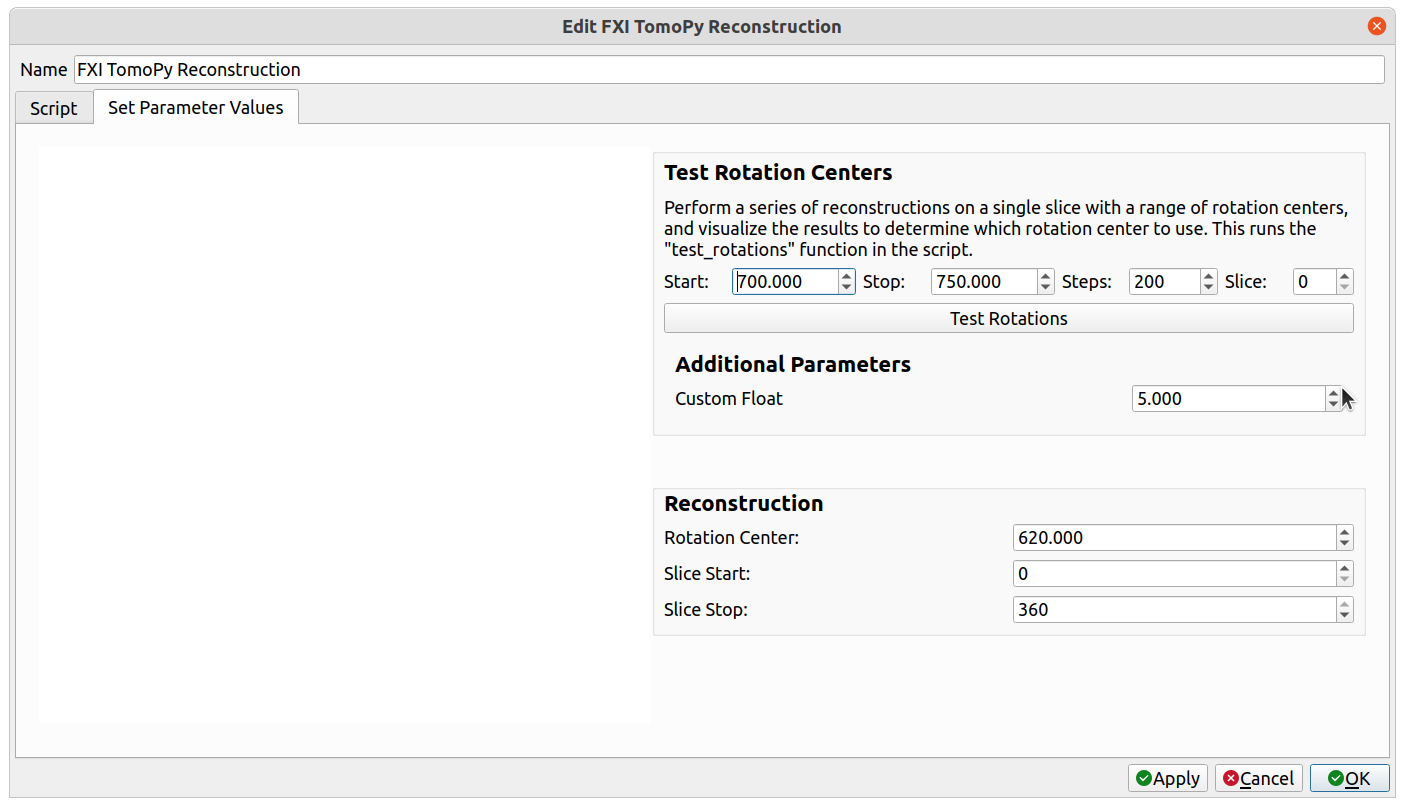Click the Slice field showing 0
This screenshot has width=1405, height=807.
point(1315,282)
